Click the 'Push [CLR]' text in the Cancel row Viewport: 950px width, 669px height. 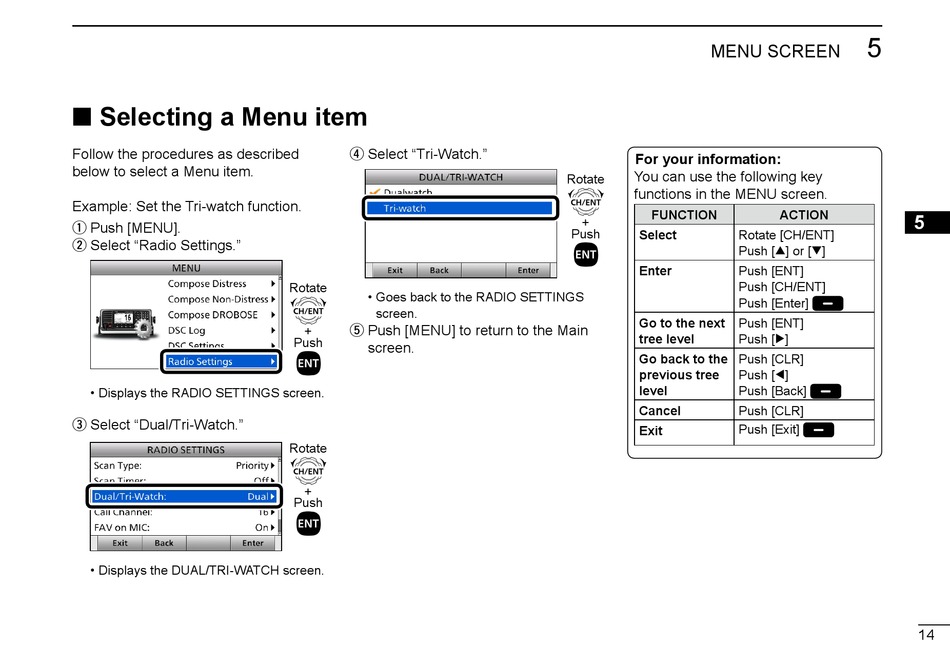[771, 411]
